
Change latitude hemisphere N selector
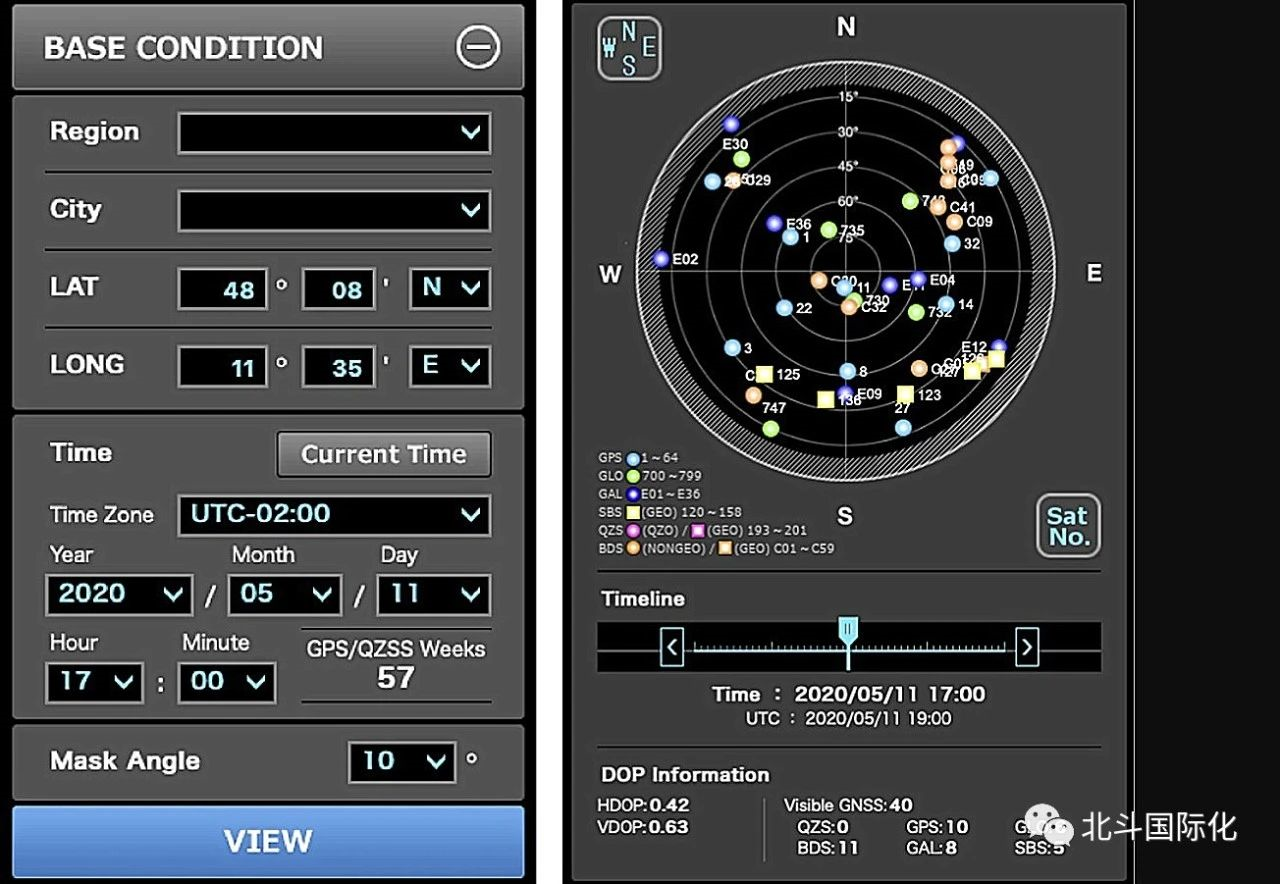449,289
